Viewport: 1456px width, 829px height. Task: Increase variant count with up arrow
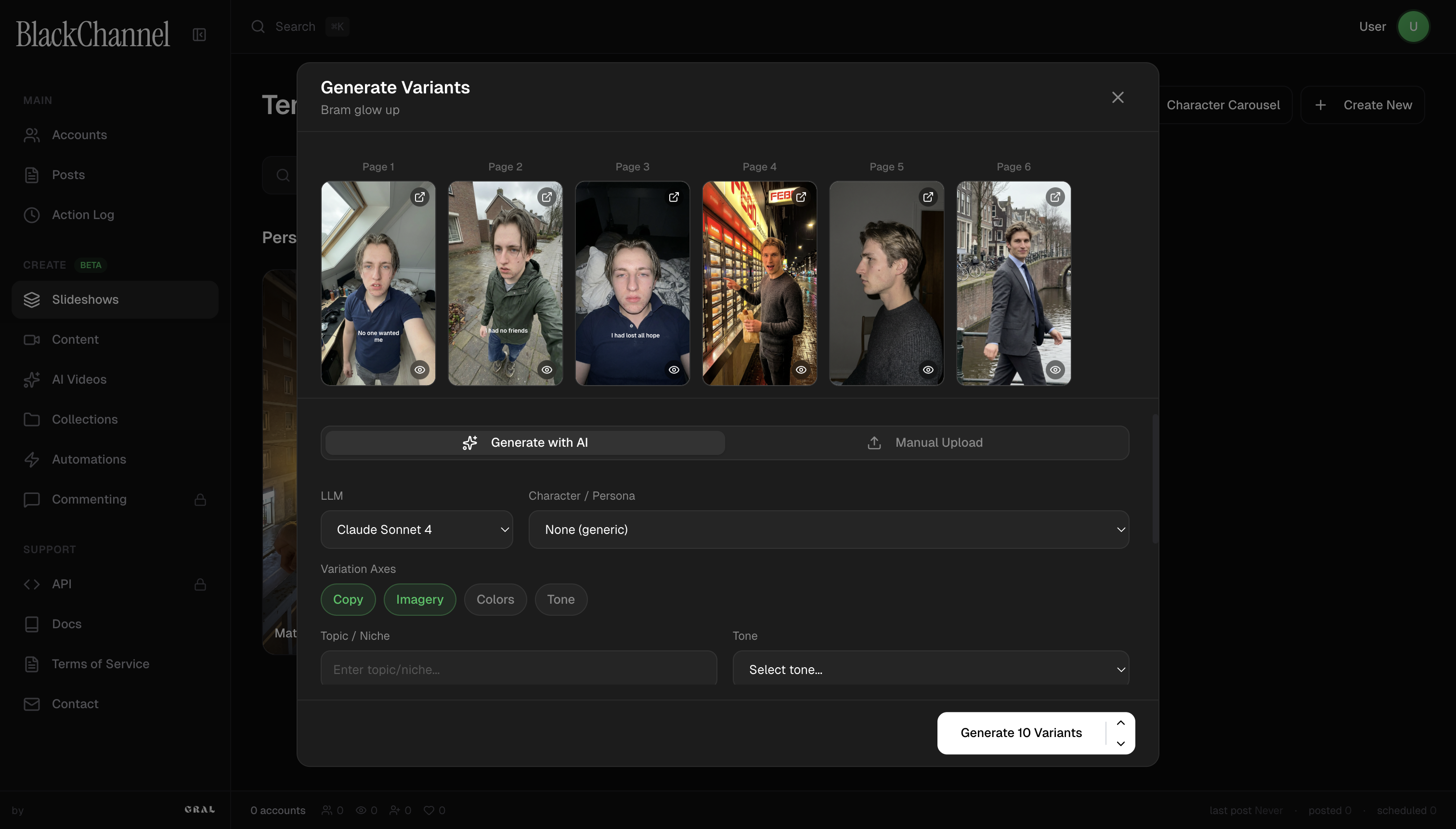(x=1120, y=723)
